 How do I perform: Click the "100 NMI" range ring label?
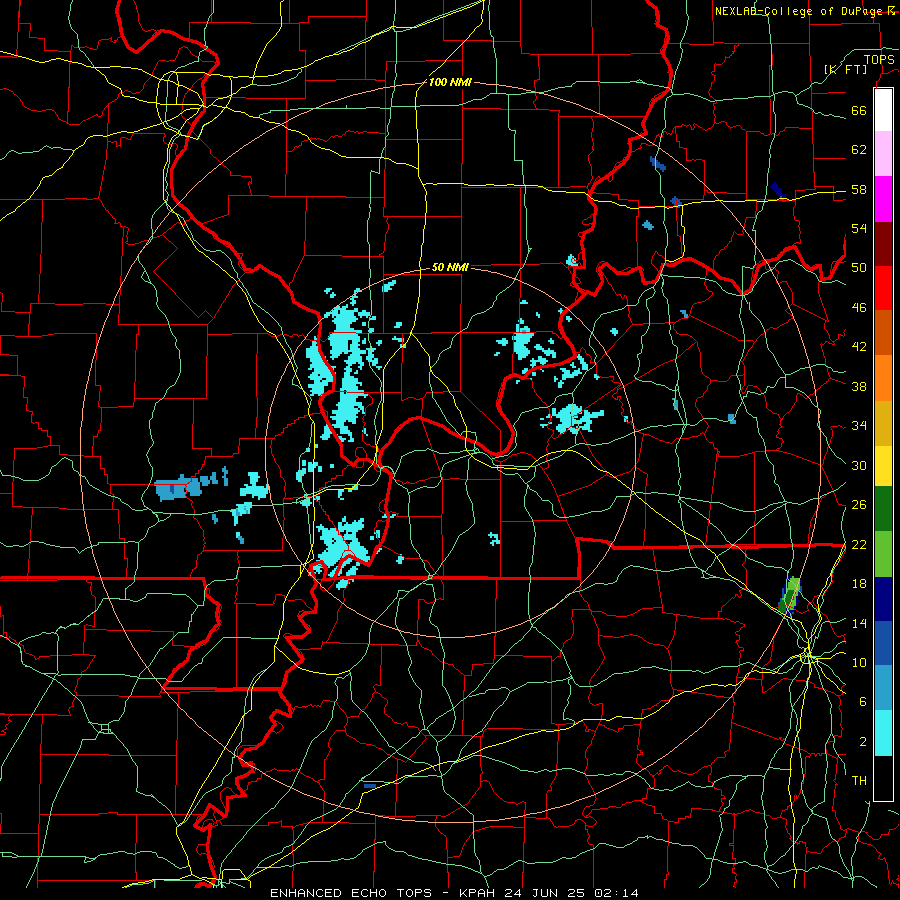tap(450, 82)
